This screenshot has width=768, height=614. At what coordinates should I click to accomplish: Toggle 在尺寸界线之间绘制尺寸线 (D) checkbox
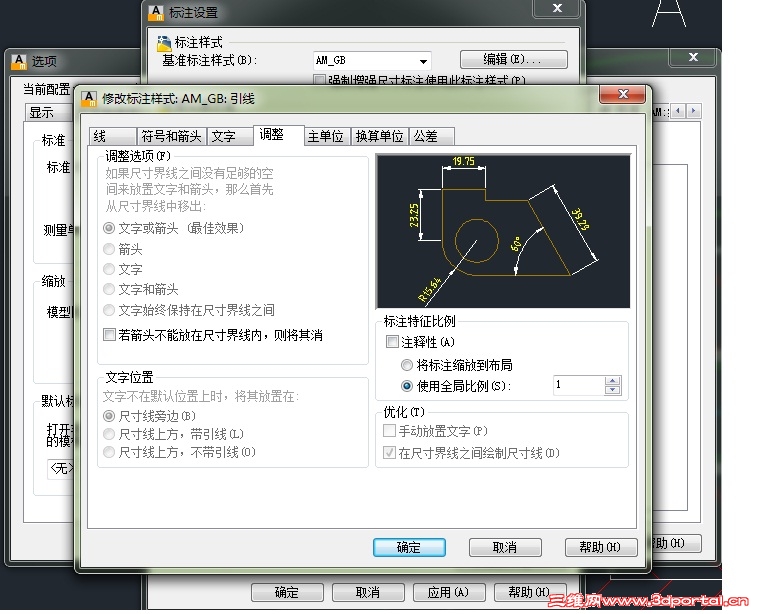coord(389,453)
